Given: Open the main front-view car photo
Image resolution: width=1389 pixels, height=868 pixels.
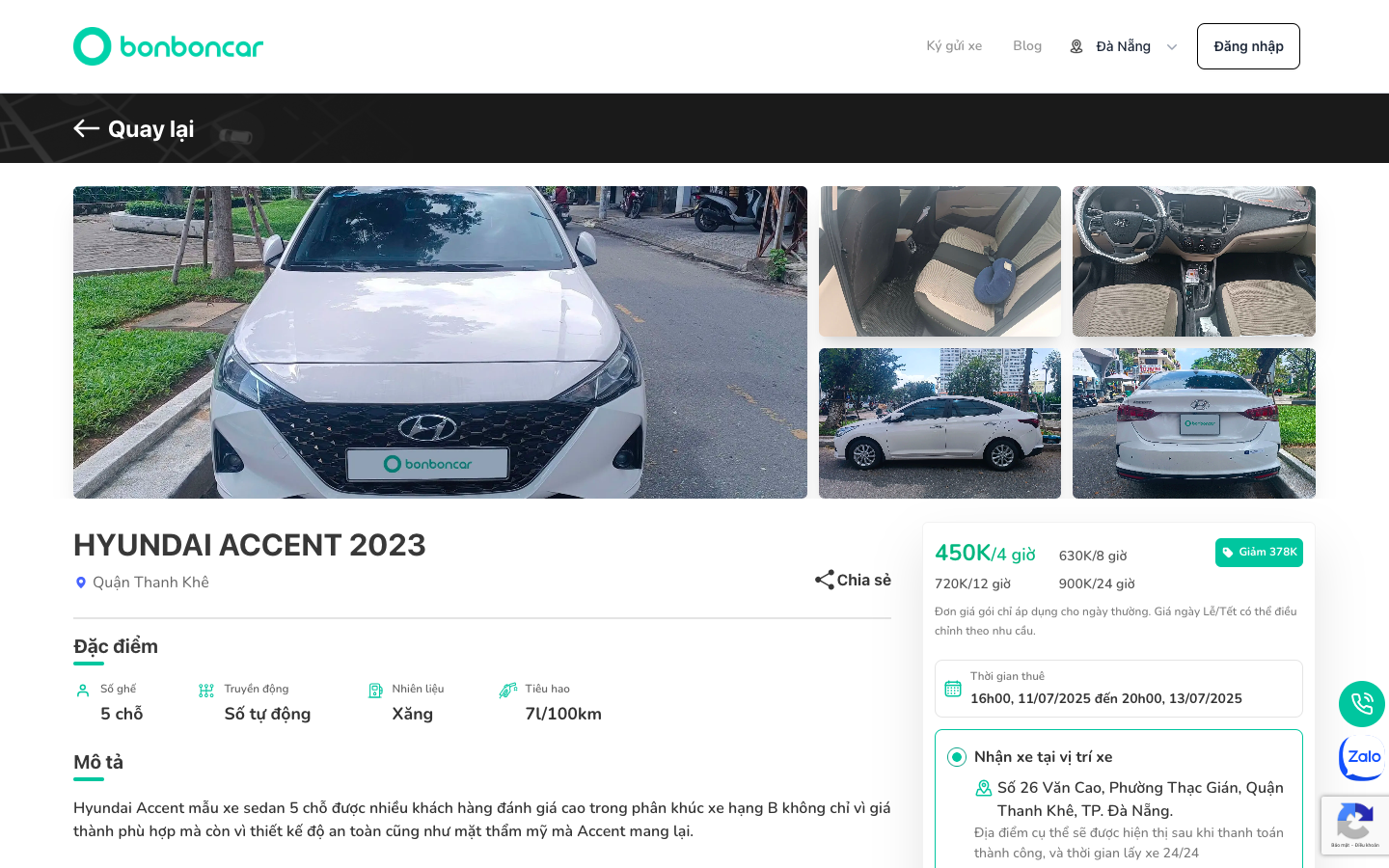Looking at the screenshot, I should 440,342.
